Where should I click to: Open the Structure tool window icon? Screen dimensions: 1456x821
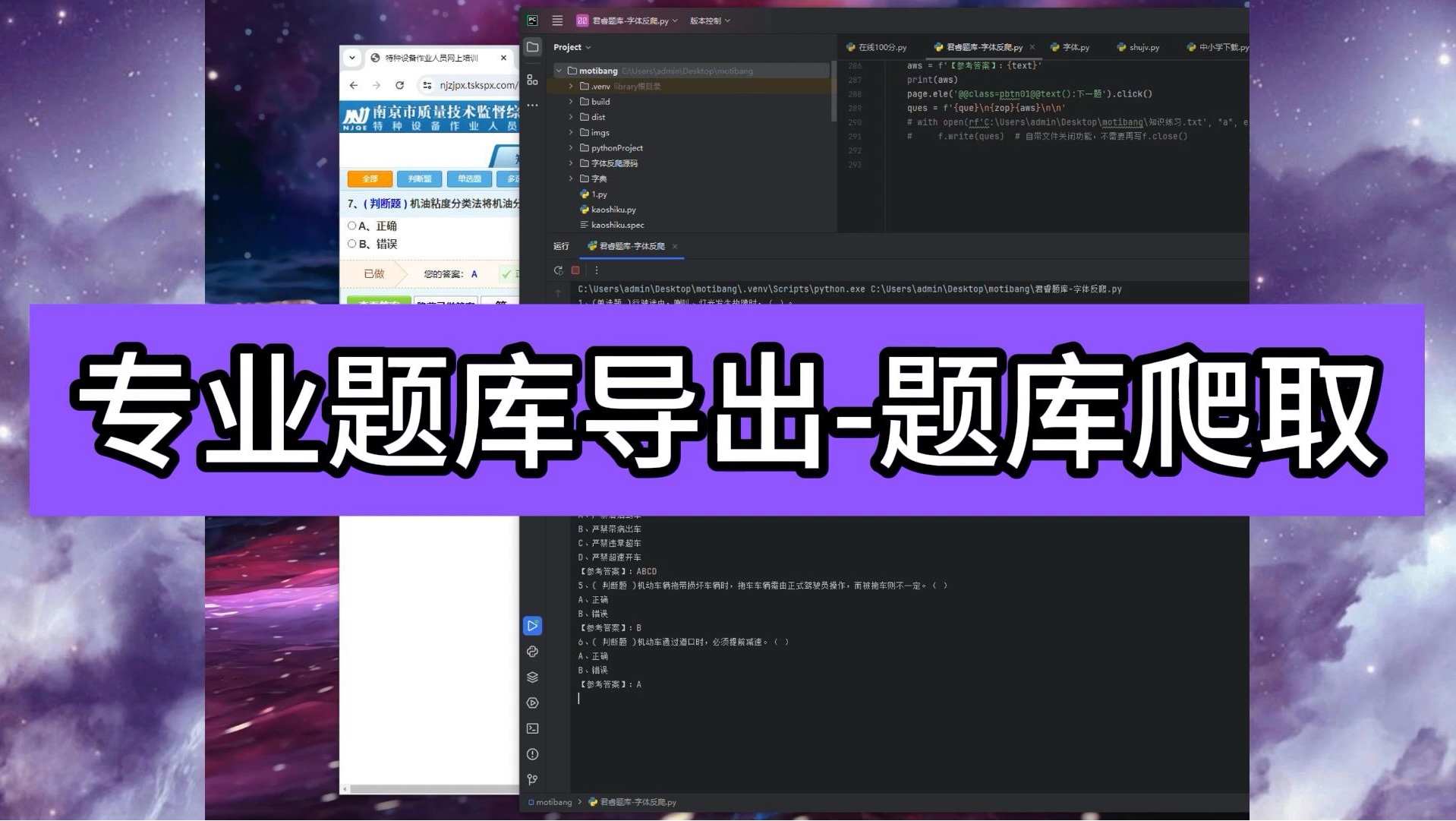[x=533, y=80]
